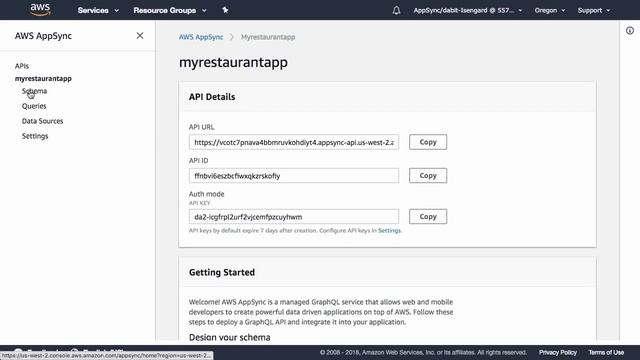Click the Getting Started heading
This screenshot has height=360, width=640.
point(222,272)
